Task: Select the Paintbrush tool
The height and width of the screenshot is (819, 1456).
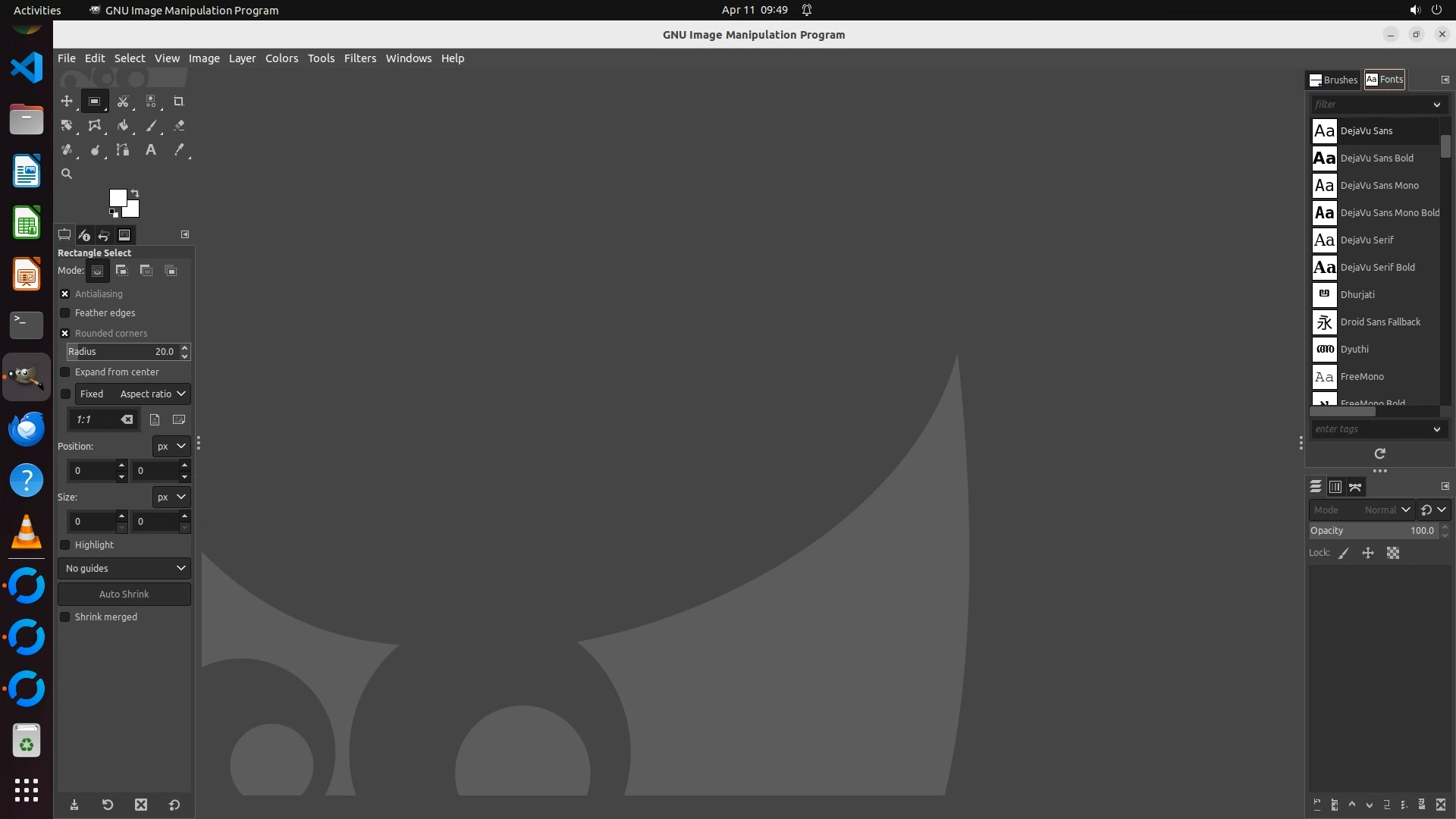Action: pyautogui.click(x=151, y=126)
